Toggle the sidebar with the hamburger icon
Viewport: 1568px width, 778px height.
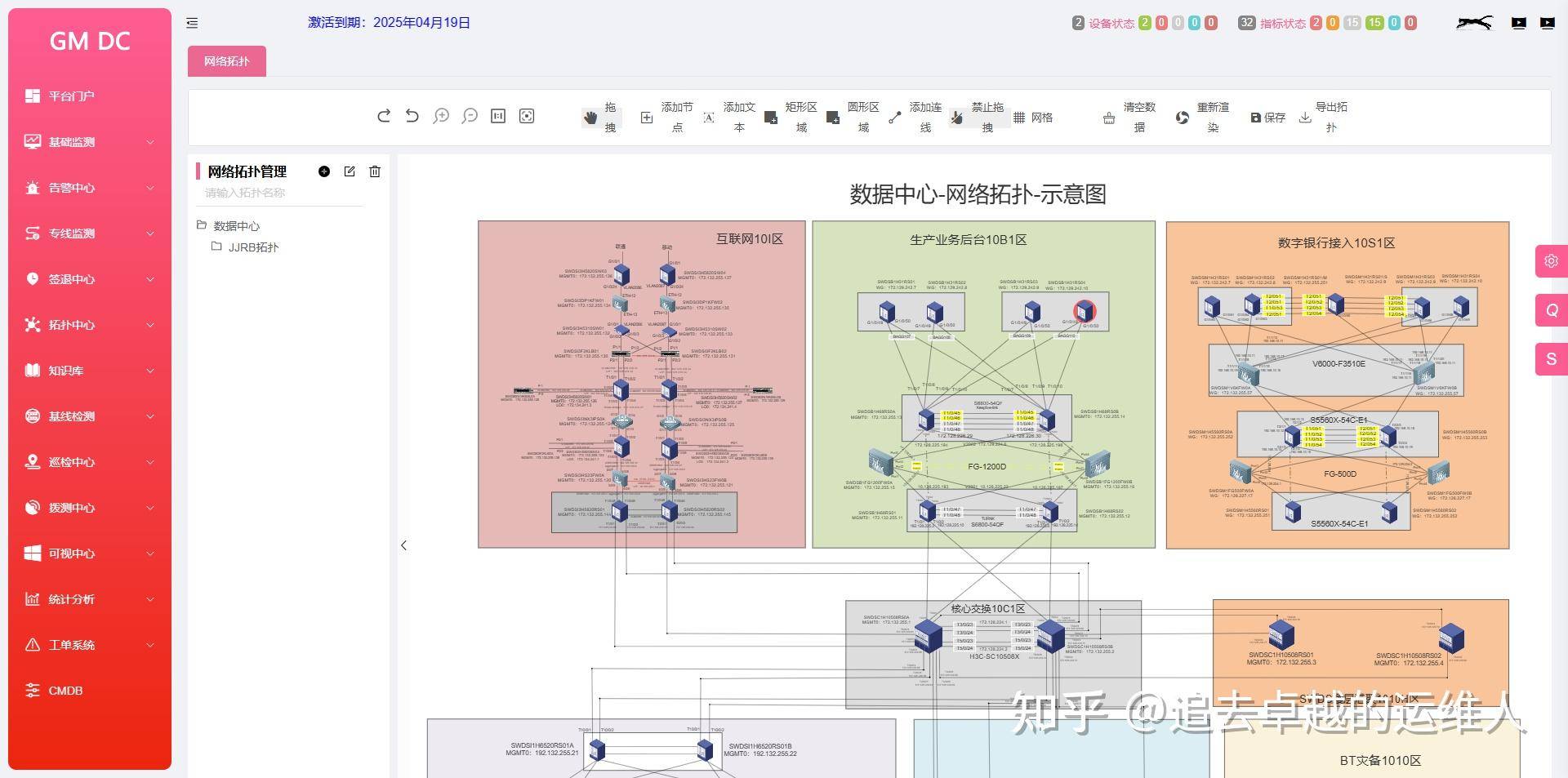pos(192,23)
